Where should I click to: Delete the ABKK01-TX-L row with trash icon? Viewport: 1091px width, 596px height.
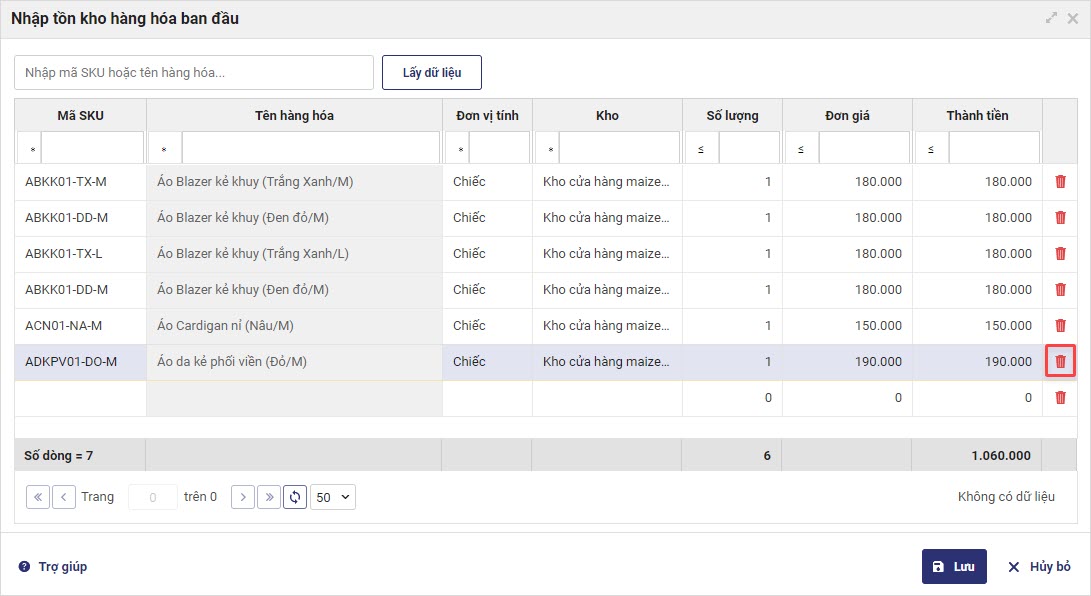coord(1060,253)
